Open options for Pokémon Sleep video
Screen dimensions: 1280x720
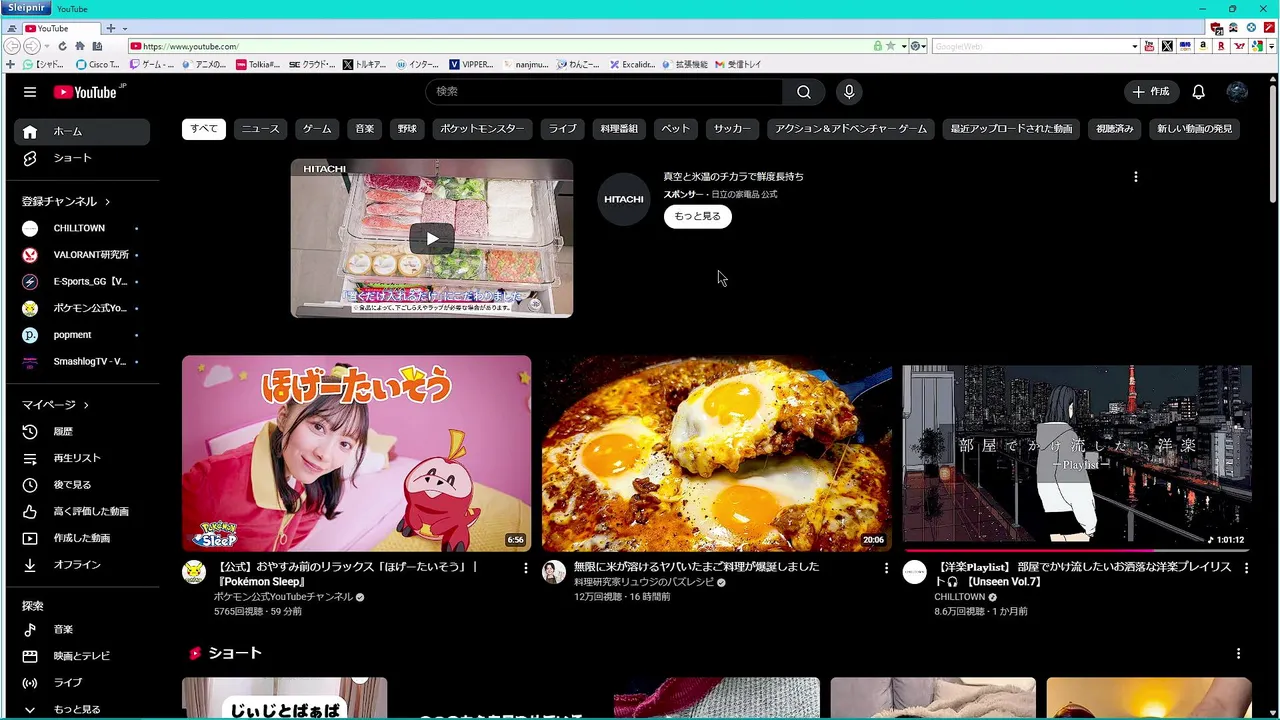(525, 568)
